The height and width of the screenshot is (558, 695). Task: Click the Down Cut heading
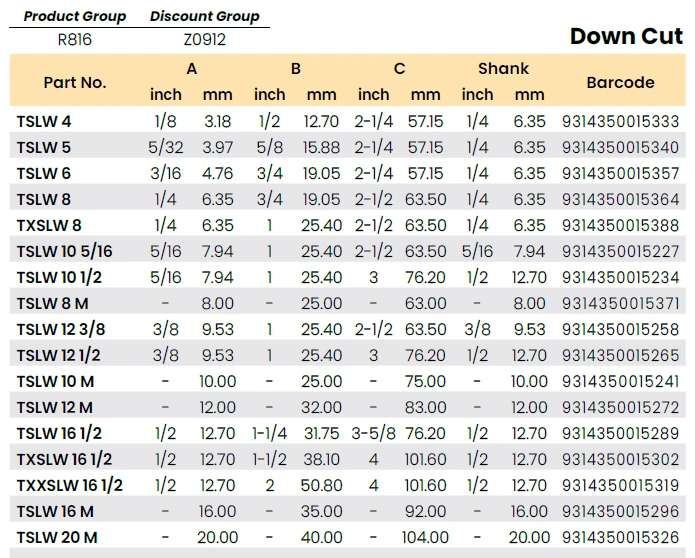tap(626, 37)
